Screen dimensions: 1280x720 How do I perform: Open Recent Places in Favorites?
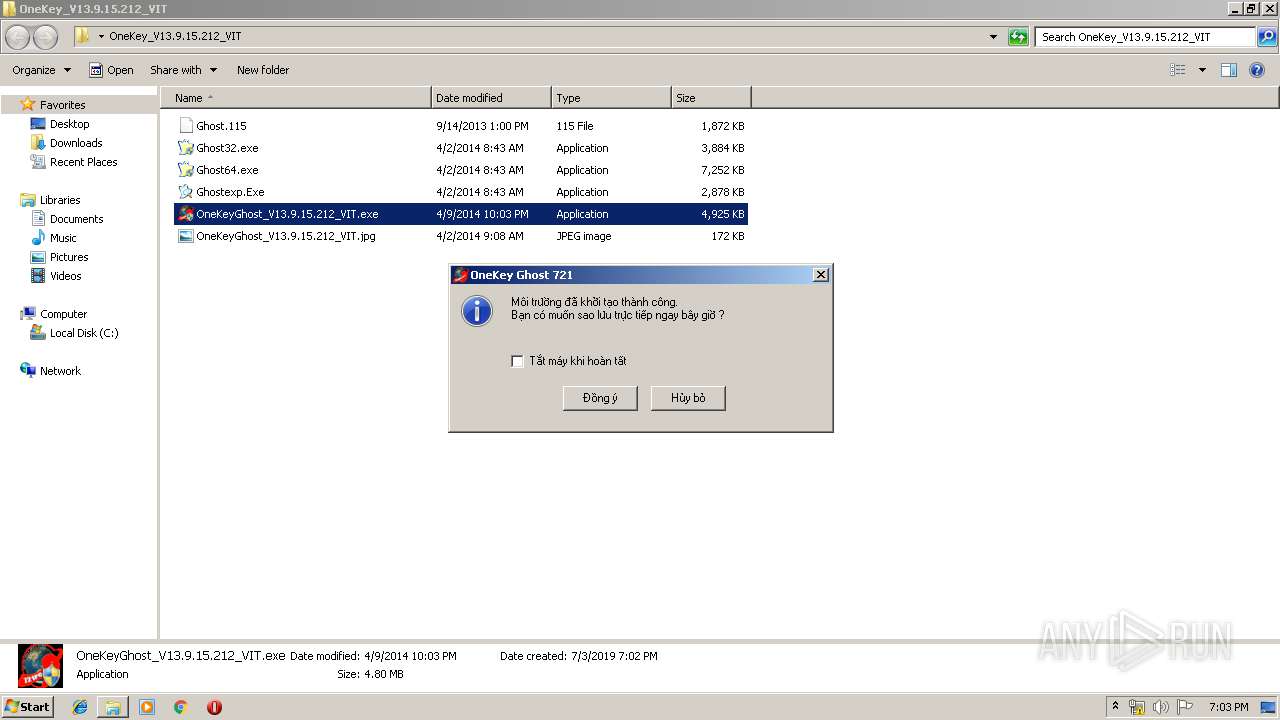tap(83, 162)
